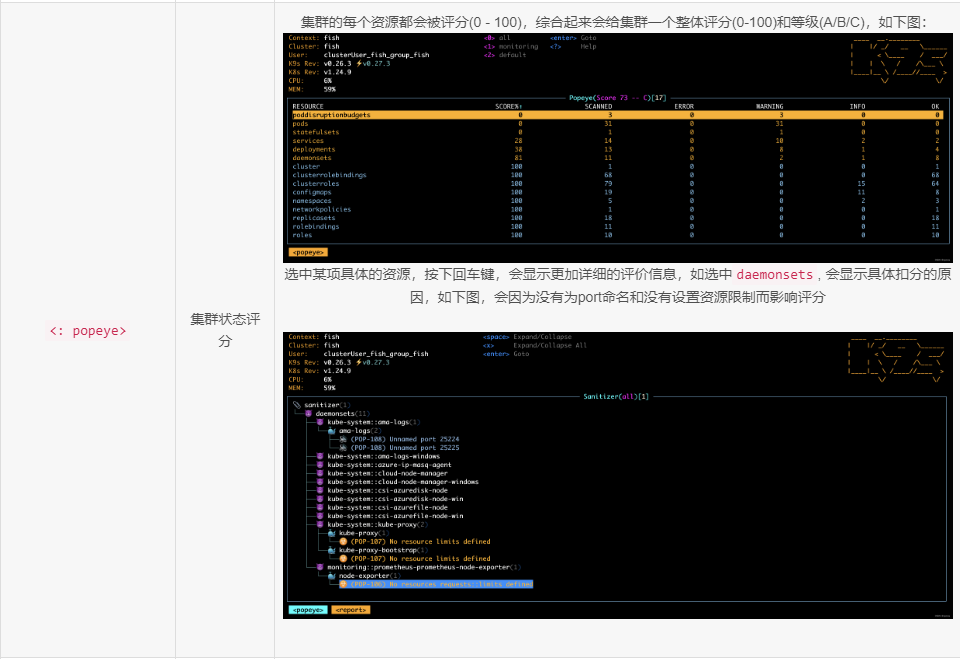Click the WARNING column header
The height and width of the screenshot is (659, 960).
coord(770,107)
